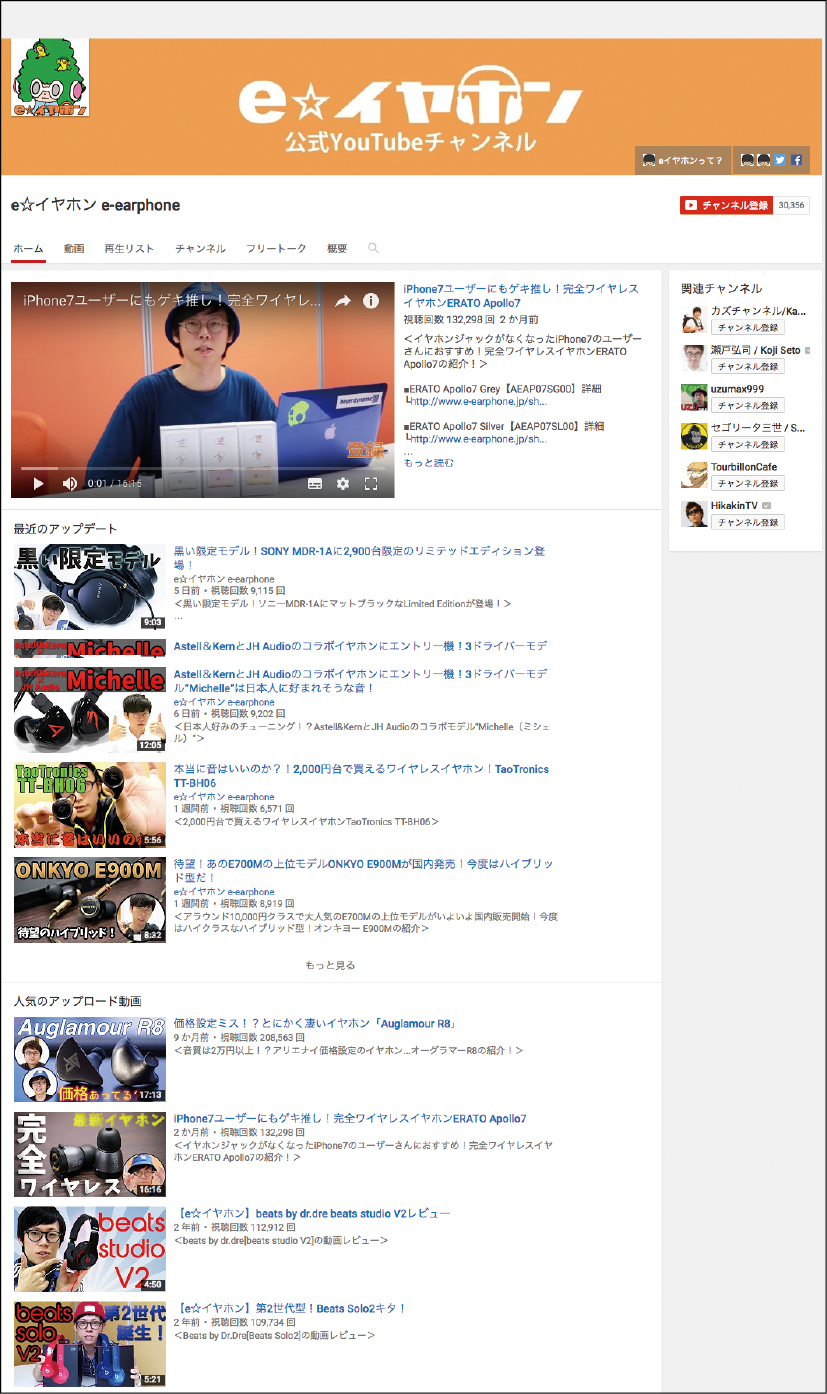Toggle subtitles icon in video player
Viewport: 827px width, 1394px height.
coord(315,483)
